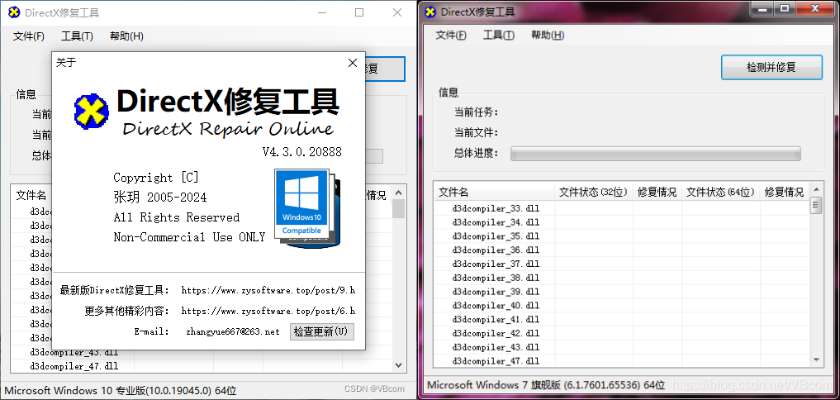The height and width of the screenshot is (400, 840).
Task: Click app icon in left window title bar
Action: [14, 12]
